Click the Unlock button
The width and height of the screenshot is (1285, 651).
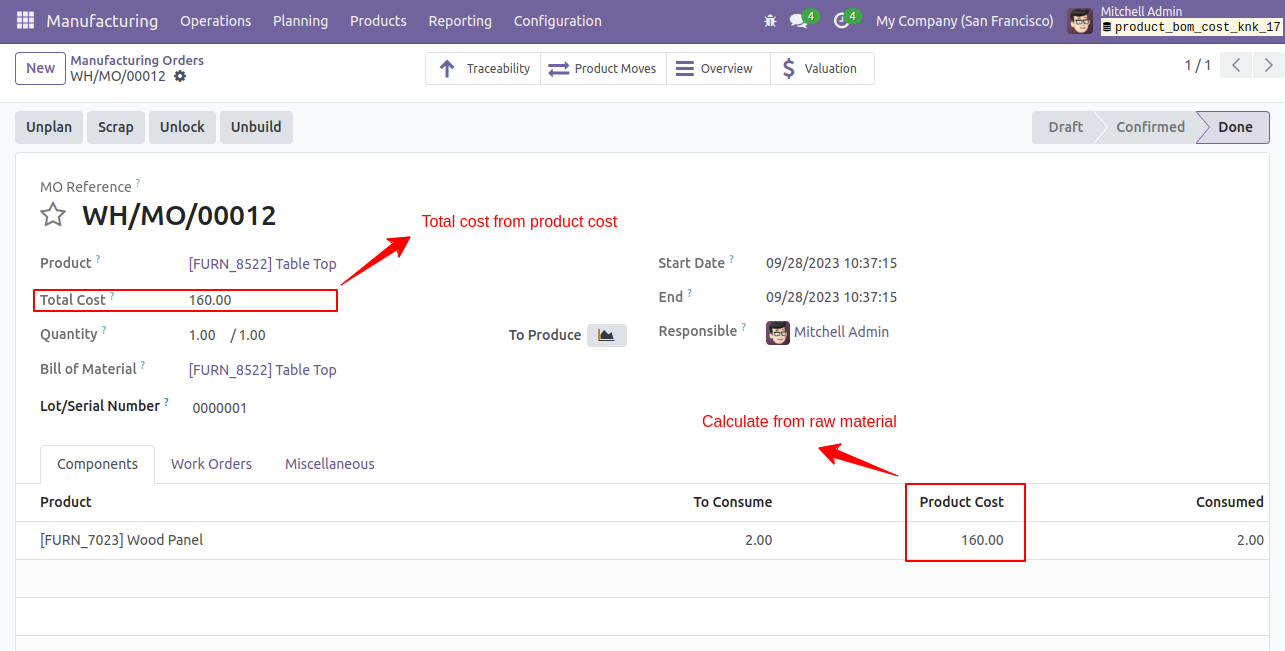(182, 127)
